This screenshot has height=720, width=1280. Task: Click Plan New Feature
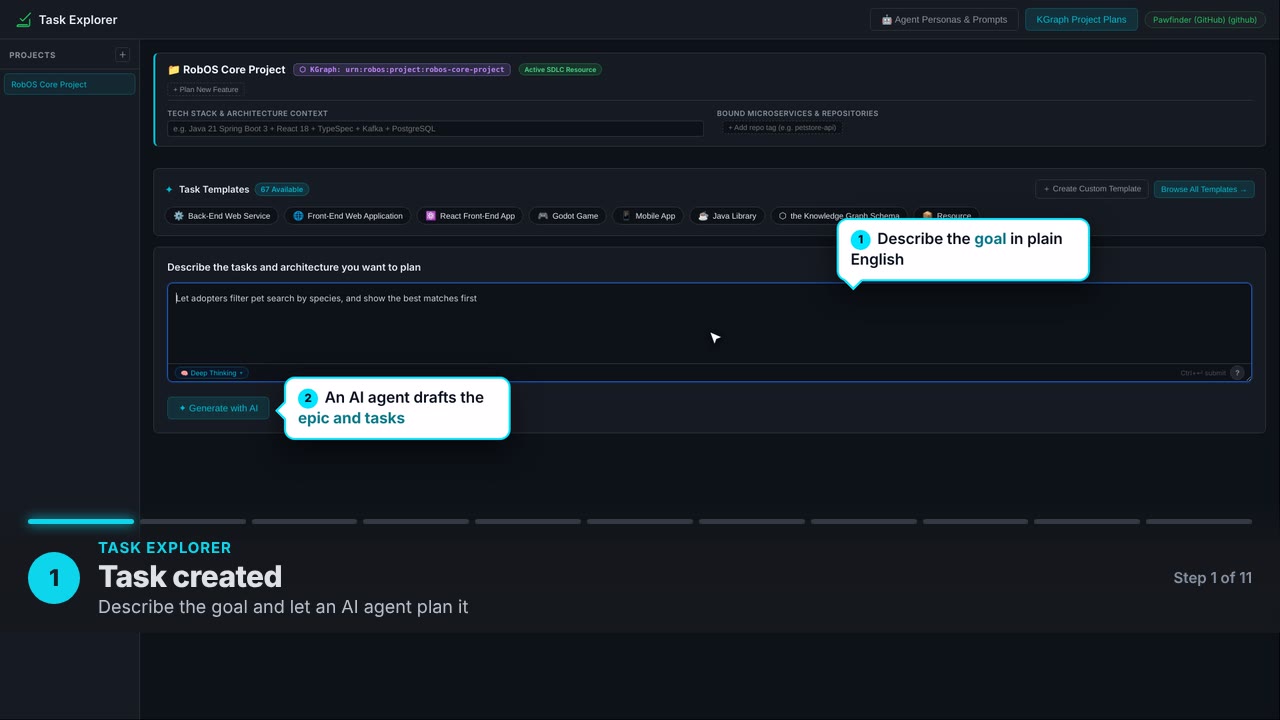206,90
